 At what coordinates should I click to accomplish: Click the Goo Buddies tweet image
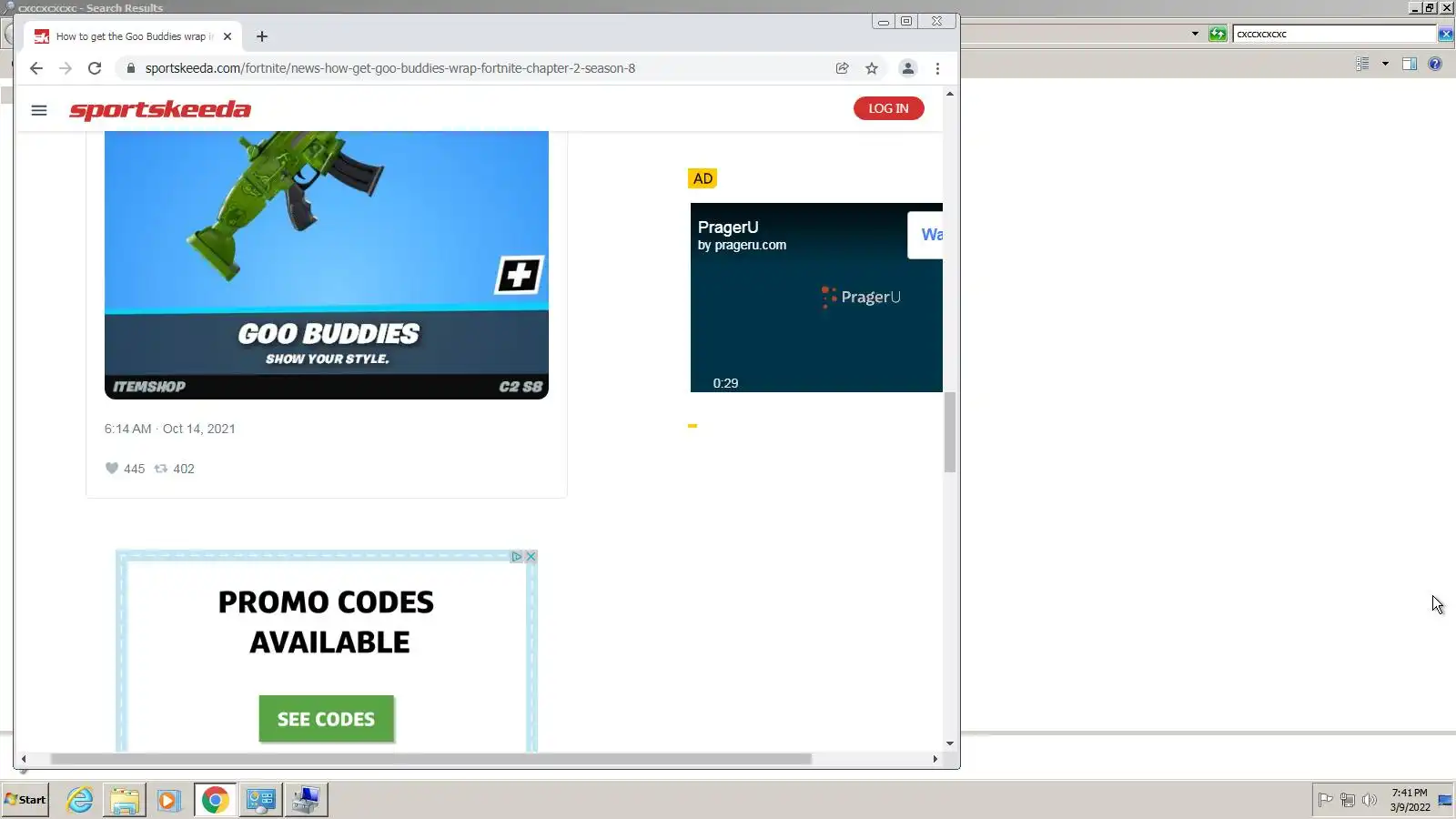[x=327, y=265]
